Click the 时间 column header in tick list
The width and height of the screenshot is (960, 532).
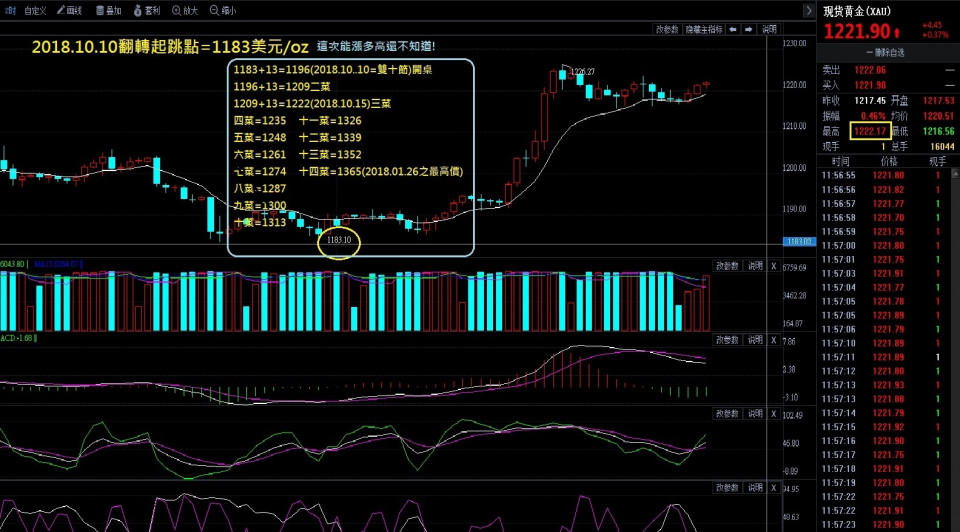coord(840,160)
